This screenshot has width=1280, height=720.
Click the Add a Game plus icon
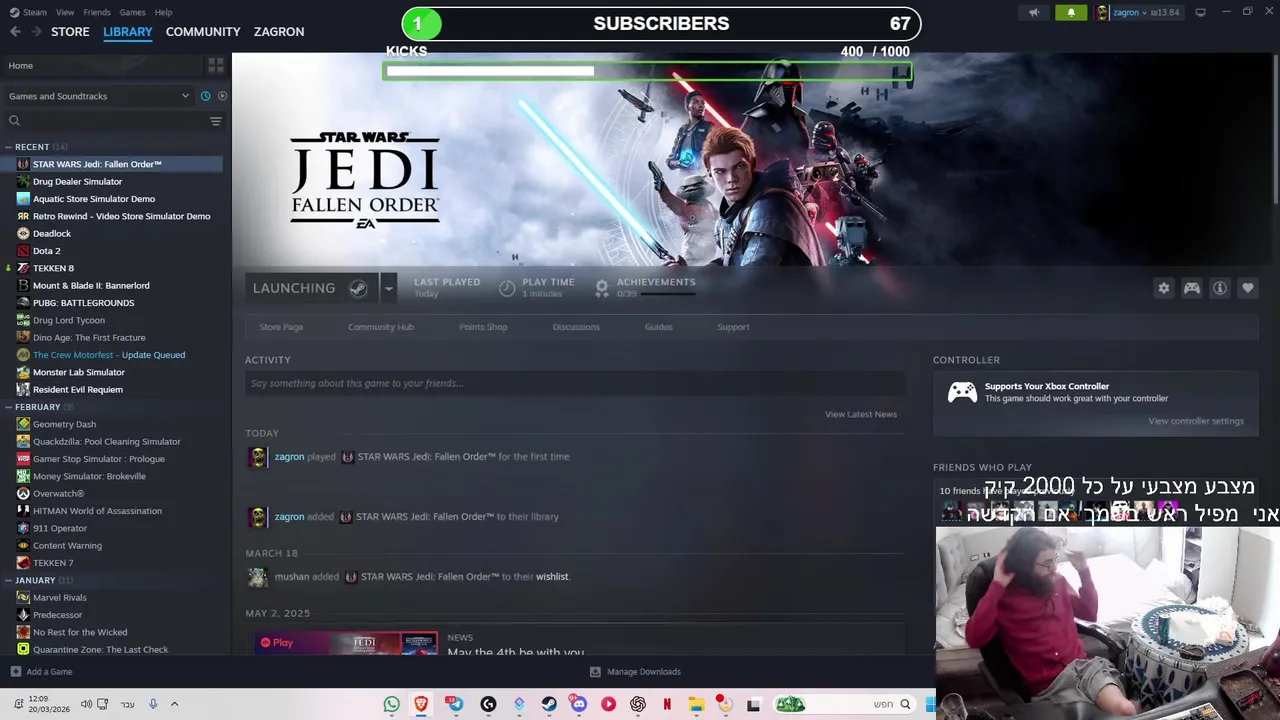coord(15,671)
